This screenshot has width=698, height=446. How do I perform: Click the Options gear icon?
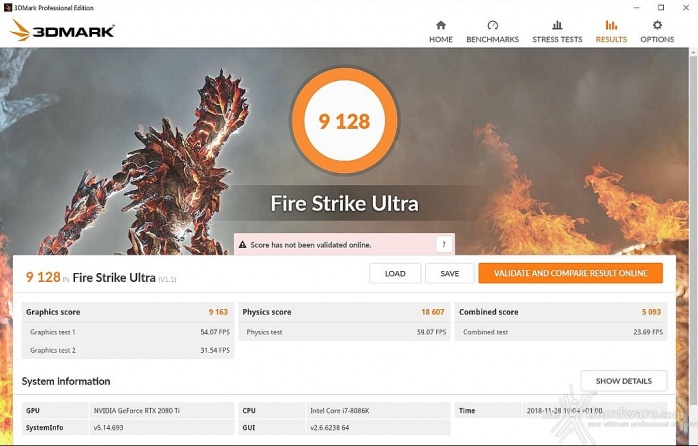657,25
